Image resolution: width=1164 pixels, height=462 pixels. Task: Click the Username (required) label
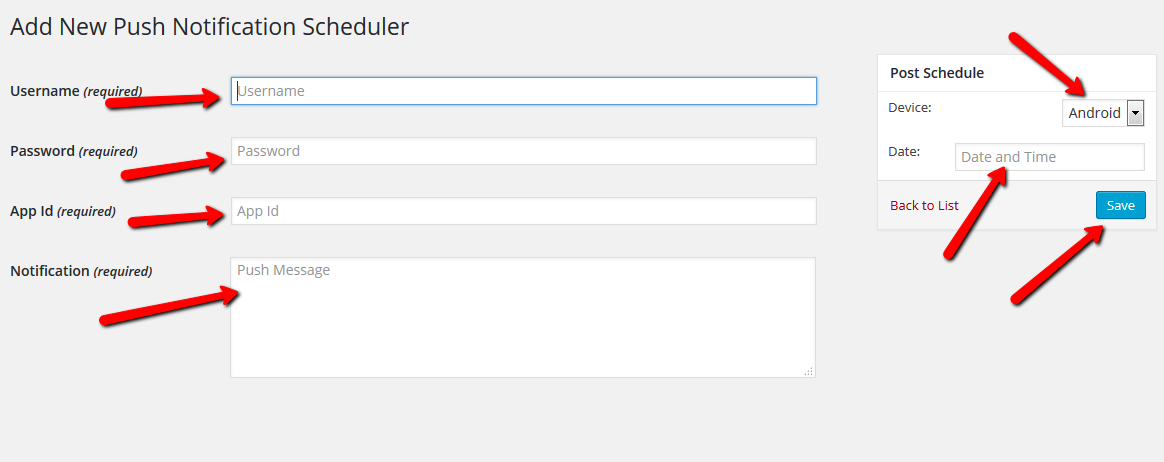pos(76,91)
